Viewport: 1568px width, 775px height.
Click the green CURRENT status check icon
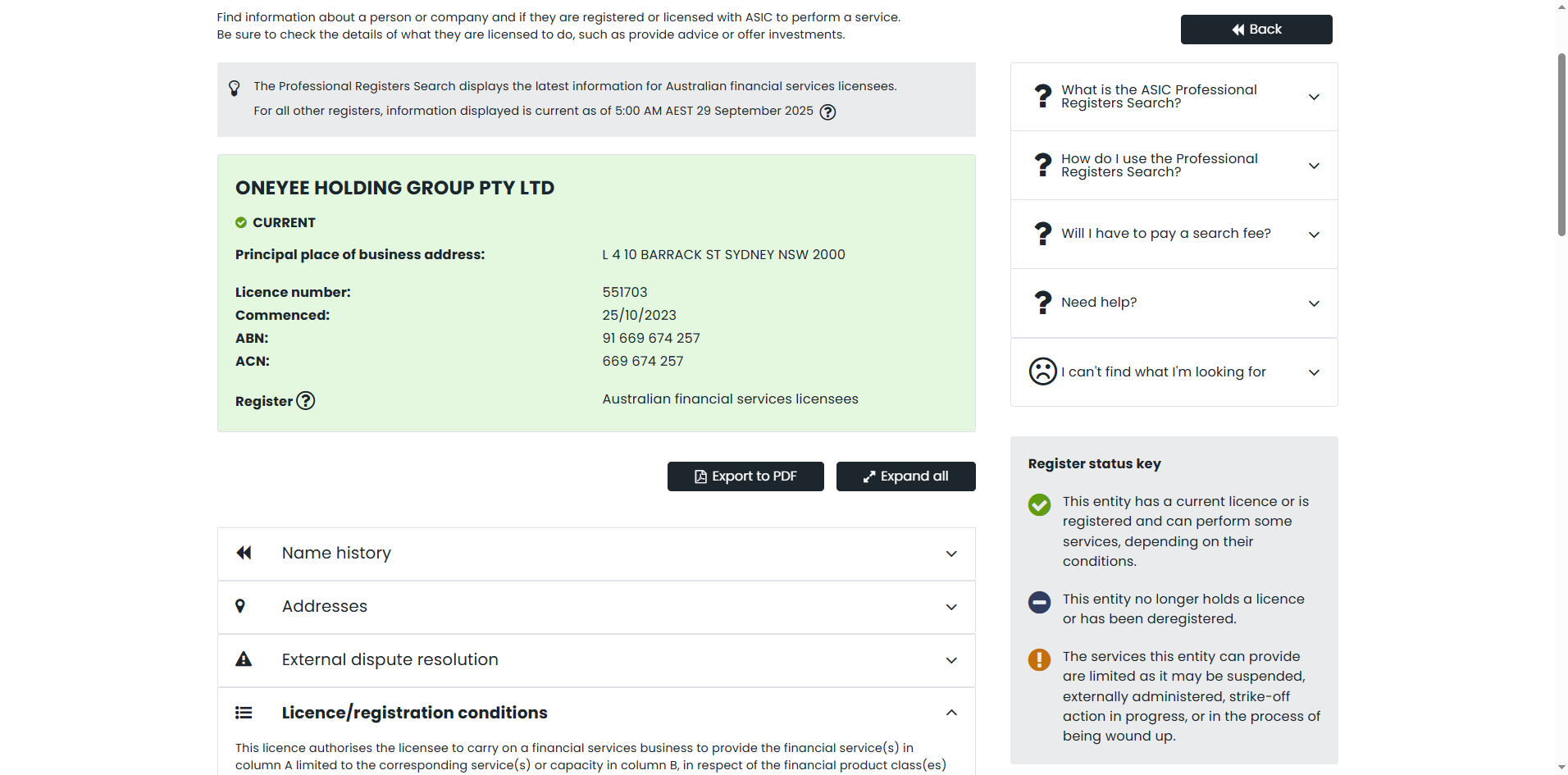click(x=241, y=222)
